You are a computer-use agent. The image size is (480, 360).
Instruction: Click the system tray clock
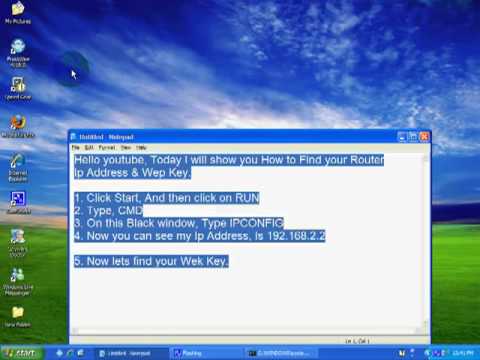(463, 353)
